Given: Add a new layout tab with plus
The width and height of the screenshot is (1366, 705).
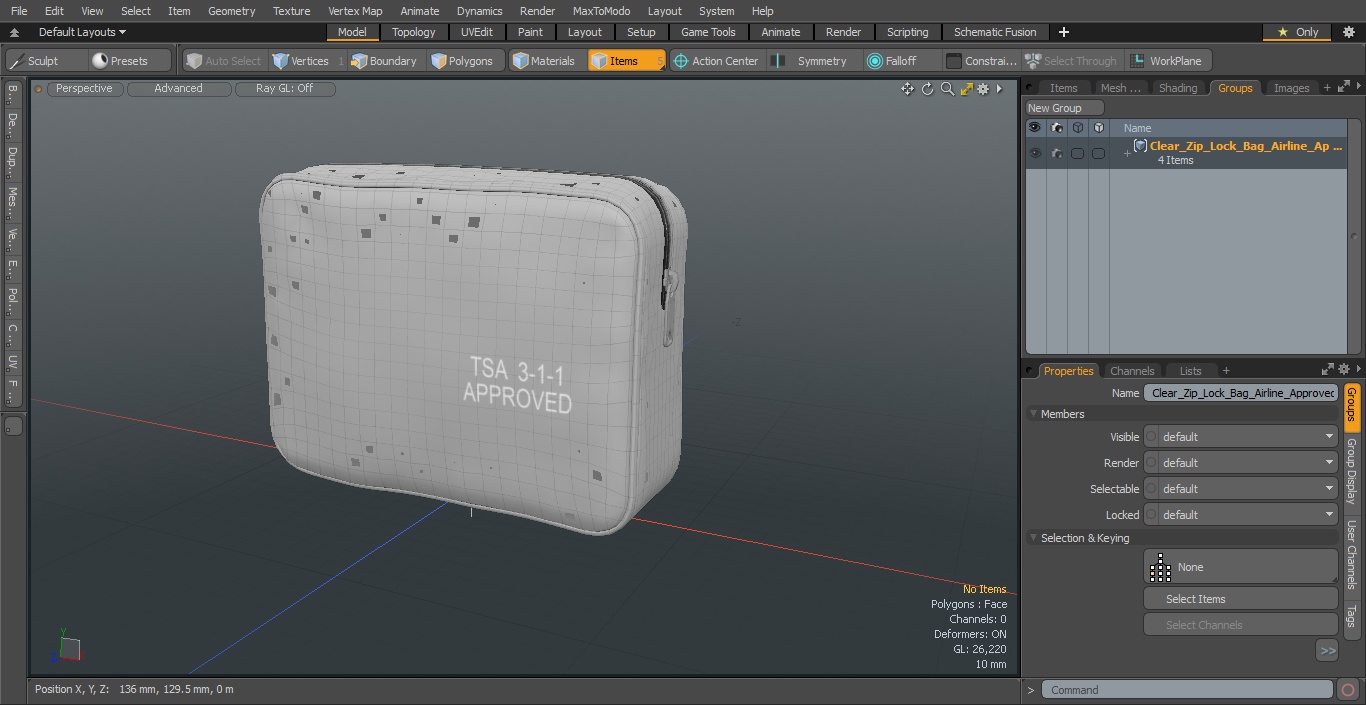Looking at the screenshot, I should click(x=1063, y=32).
